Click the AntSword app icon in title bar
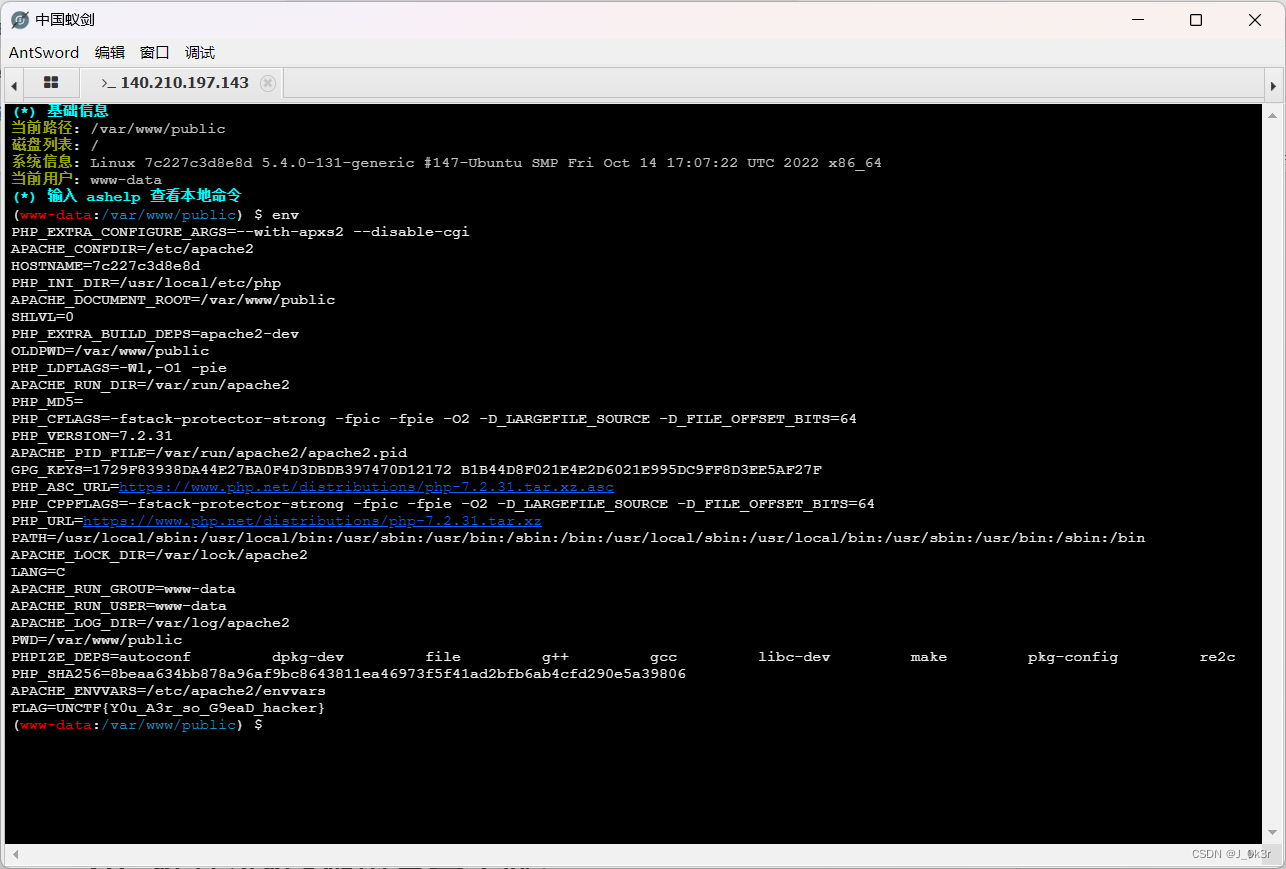Viewport: 1286px width, 869px height. pyautogui.click(x=20, y=20)
